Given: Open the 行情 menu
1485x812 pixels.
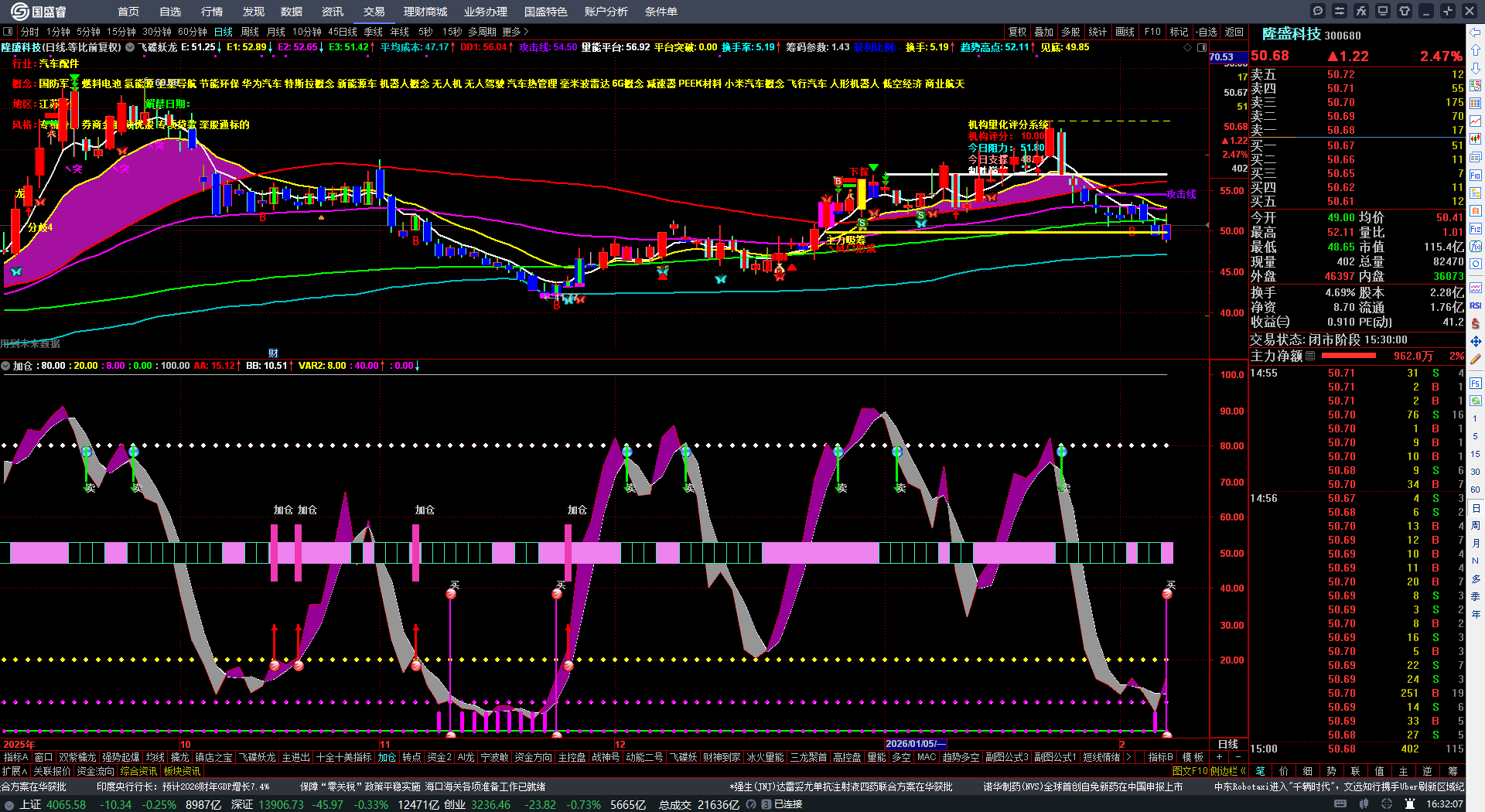Looking at the screenshot, I should coord(212,12).
